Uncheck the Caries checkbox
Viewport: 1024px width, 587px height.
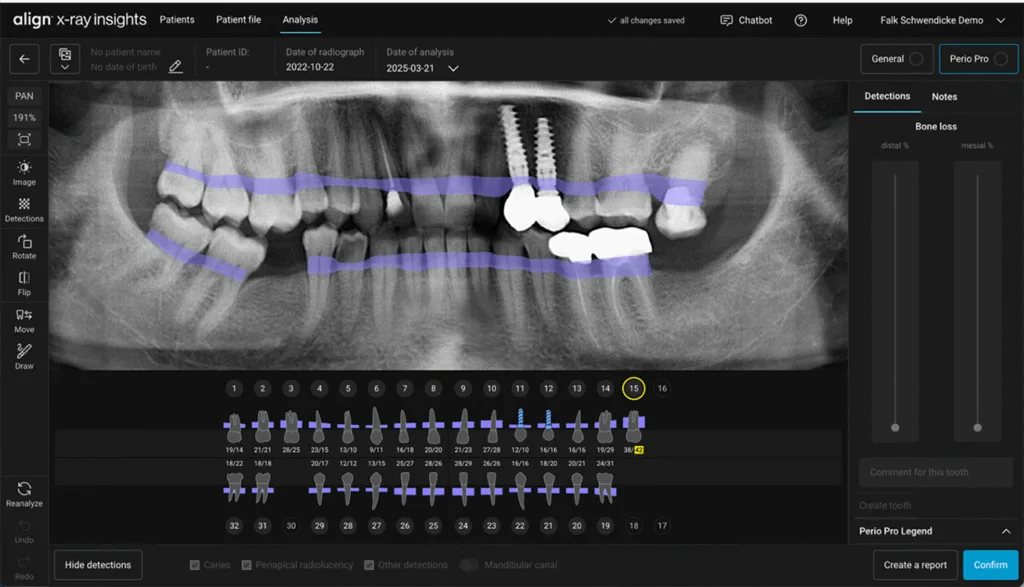193,564
